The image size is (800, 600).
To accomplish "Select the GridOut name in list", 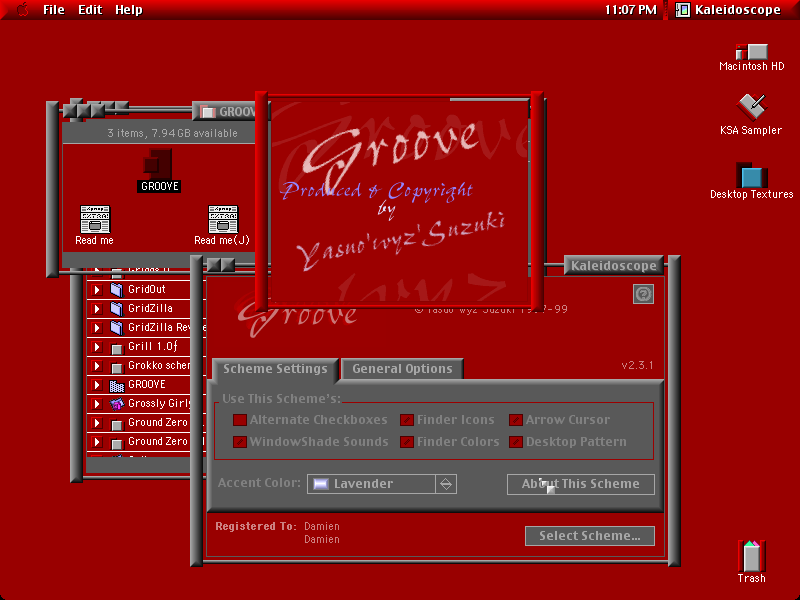I will (147, 290).
